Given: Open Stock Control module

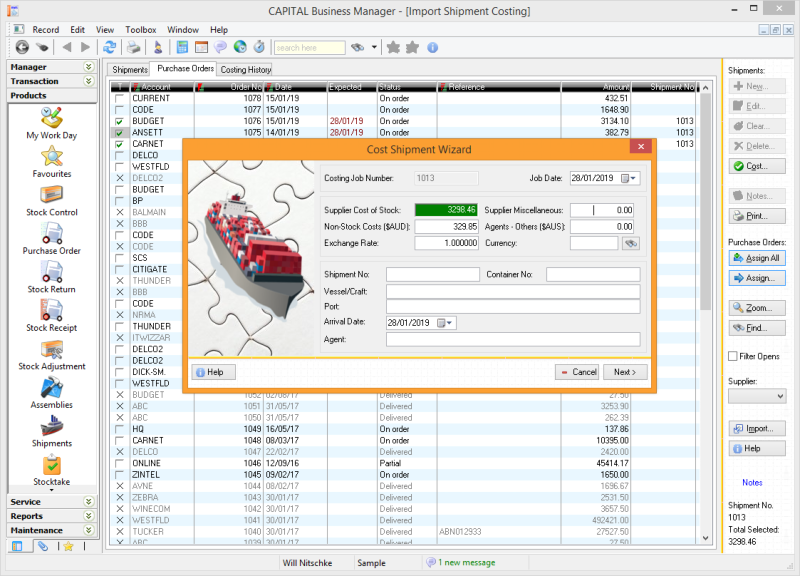Looking at the screenshot, I should [x=52, y=201].
